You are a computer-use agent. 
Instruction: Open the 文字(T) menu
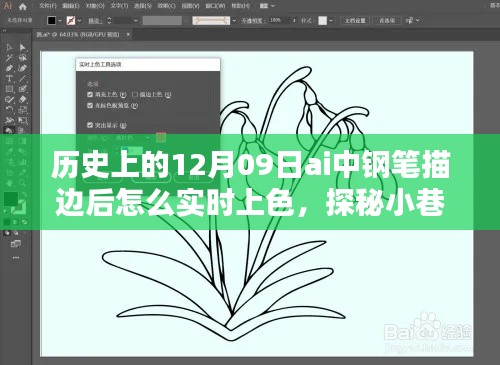point(119,6)
